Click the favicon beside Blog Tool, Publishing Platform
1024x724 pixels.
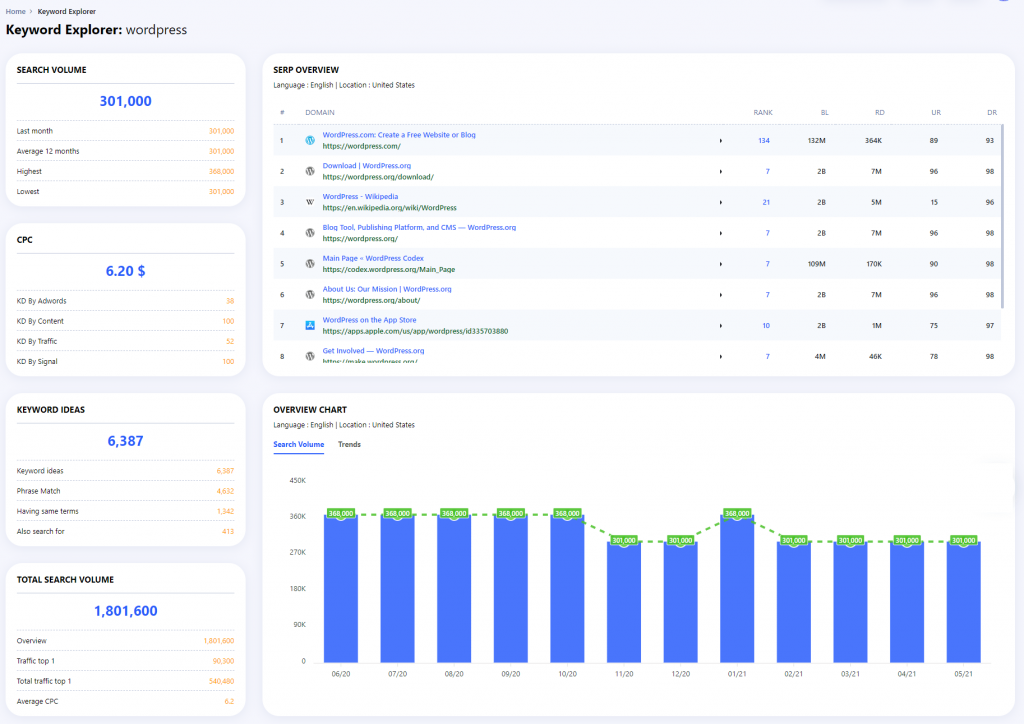pyautogui.click(x=310, y=233)
